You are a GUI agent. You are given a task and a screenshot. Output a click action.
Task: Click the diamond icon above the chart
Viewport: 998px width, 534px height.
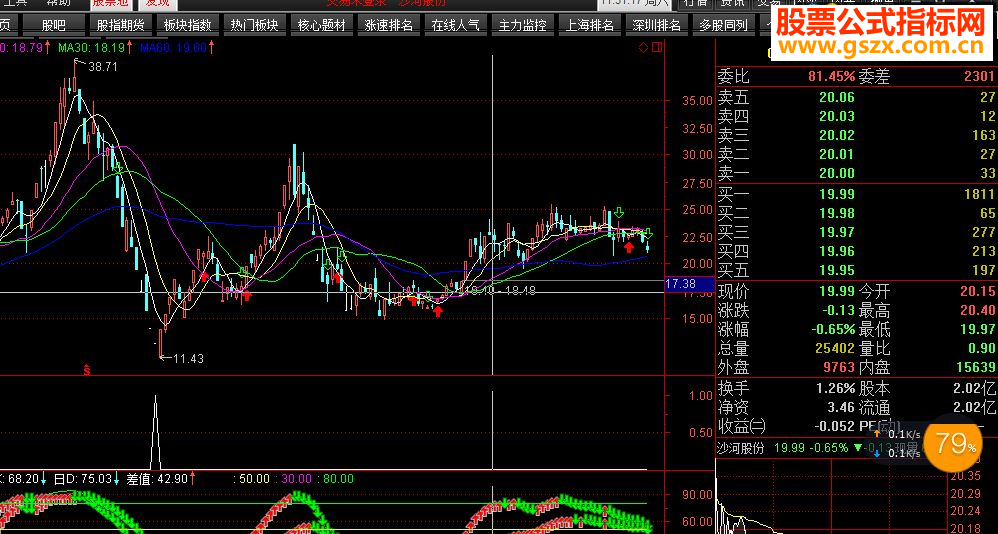(643, 47)
